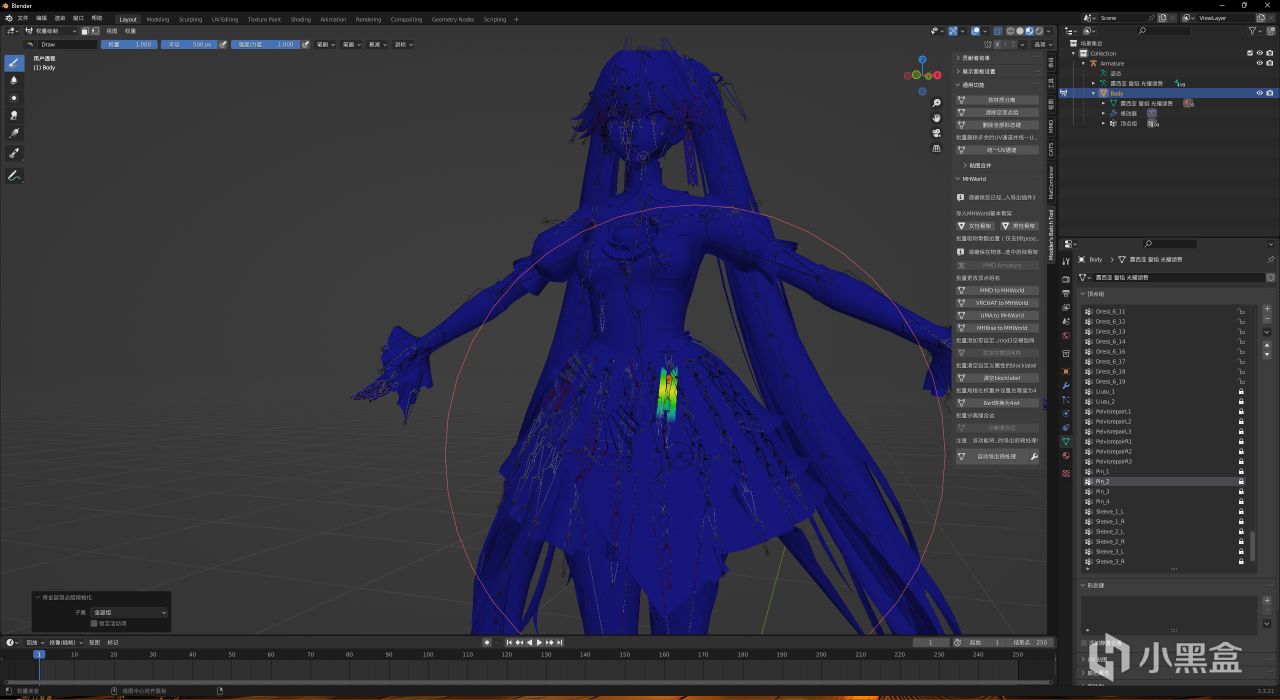This screenshot has height=700, width=1280.
Task: Click the MMD to MHWorld button
Action: coord(1001,290)
